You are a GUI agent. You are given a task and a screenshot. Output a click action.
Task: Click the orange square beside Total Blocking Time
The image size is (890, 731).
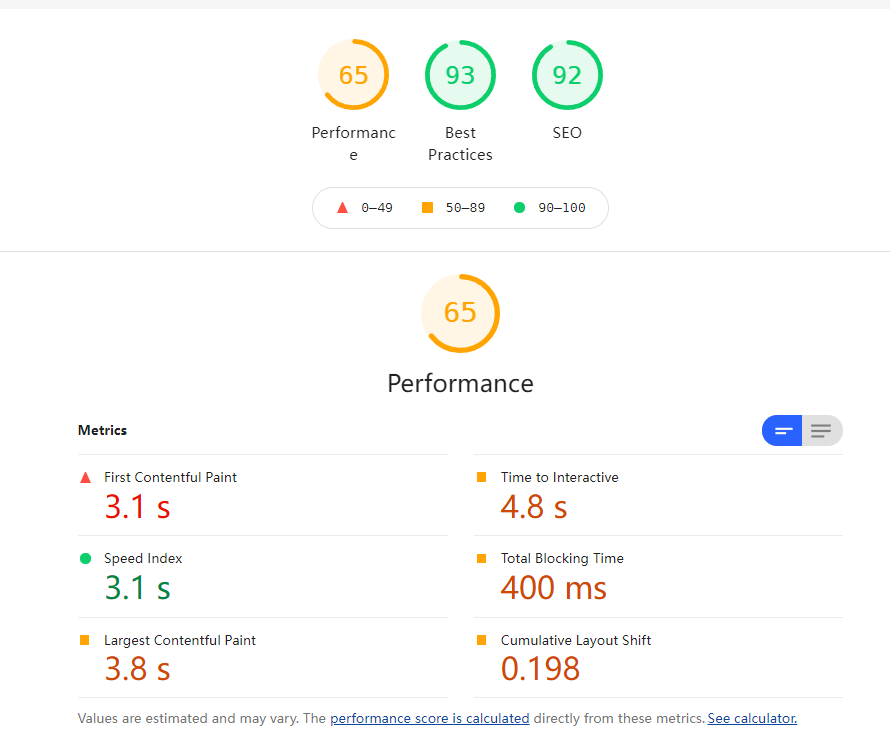tap(482, 559)
